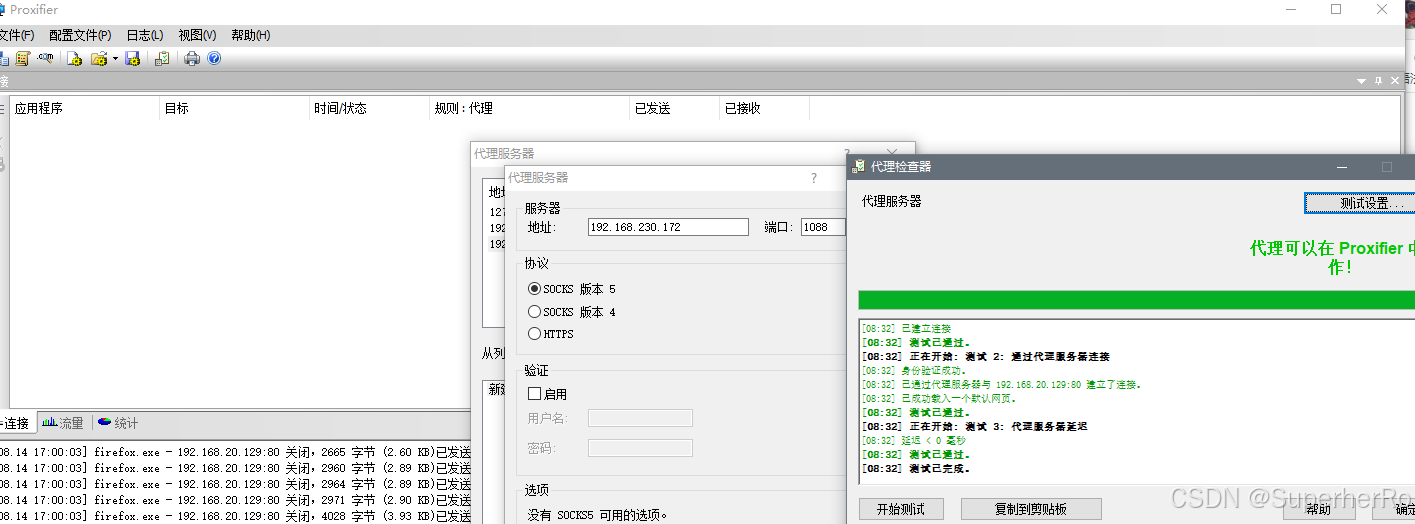
Task: Expand the Open Profile dropdown arrow
Action: (x=115, y=58)
